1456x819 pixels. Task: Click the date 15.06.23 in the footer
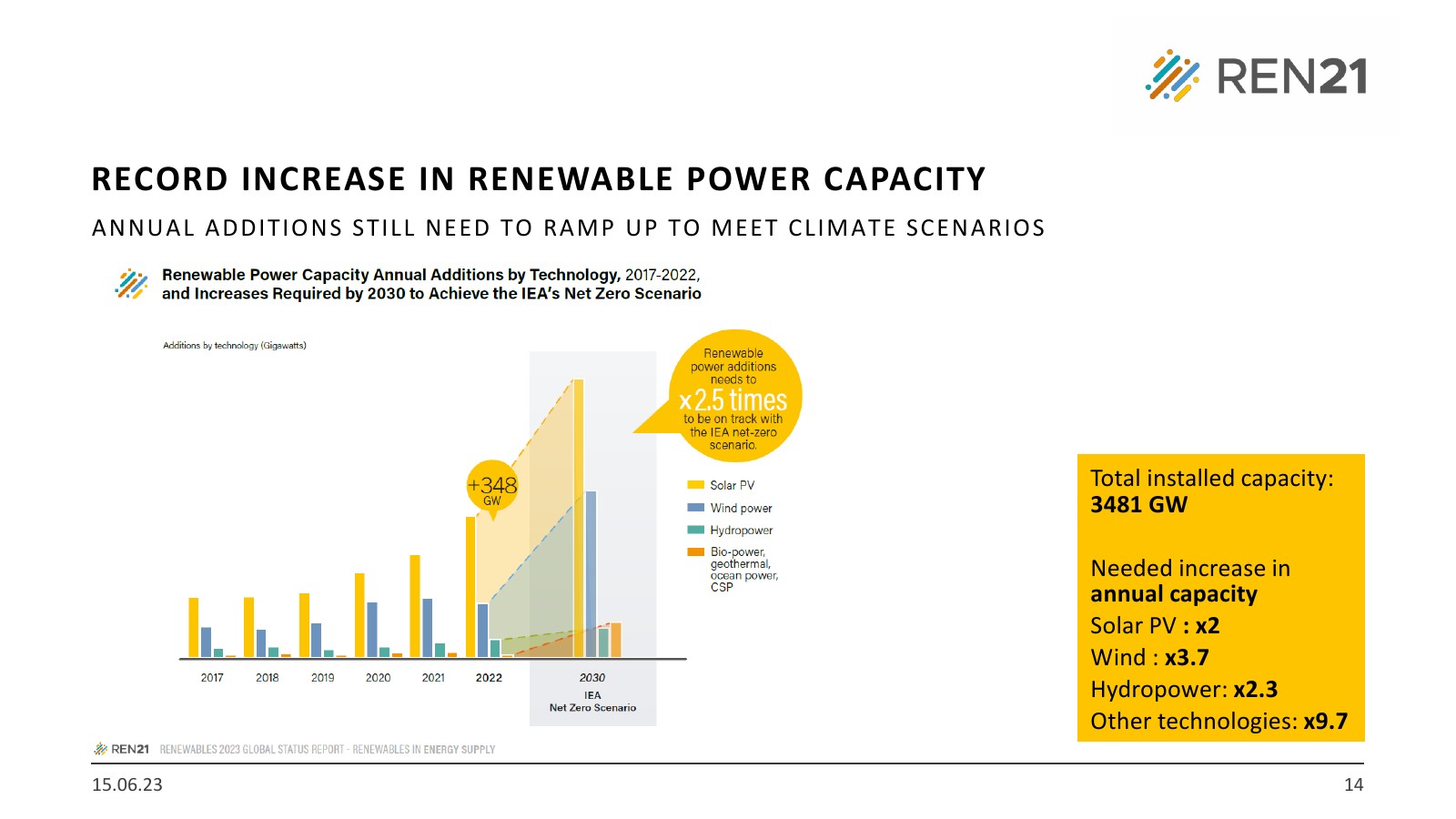[127, 784]
